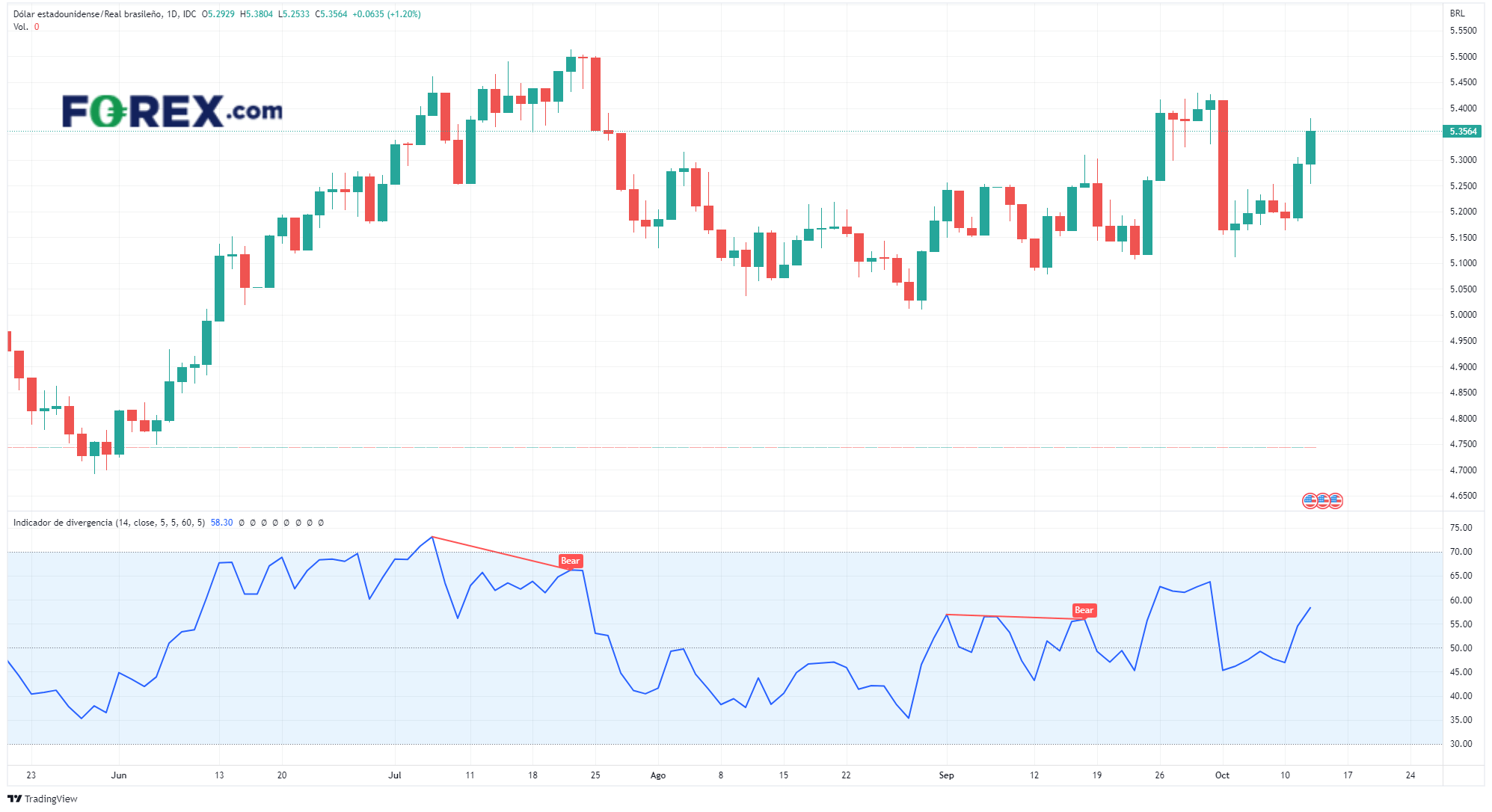The image size is (1492, 812).
Task: Click the indicator value 58.30
Action: click(221, 523)
